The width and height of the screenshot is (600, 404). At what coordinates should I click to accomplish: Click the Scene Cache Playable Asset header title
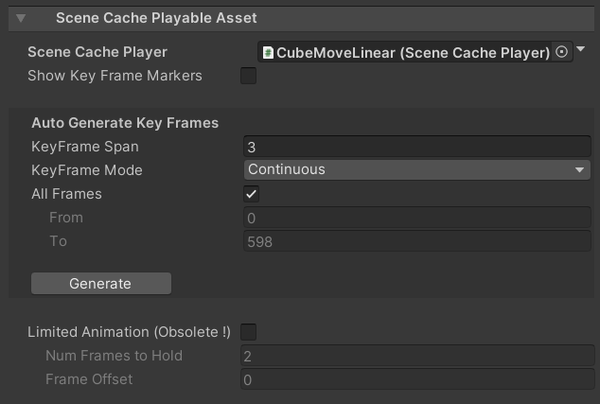[156, 18]
